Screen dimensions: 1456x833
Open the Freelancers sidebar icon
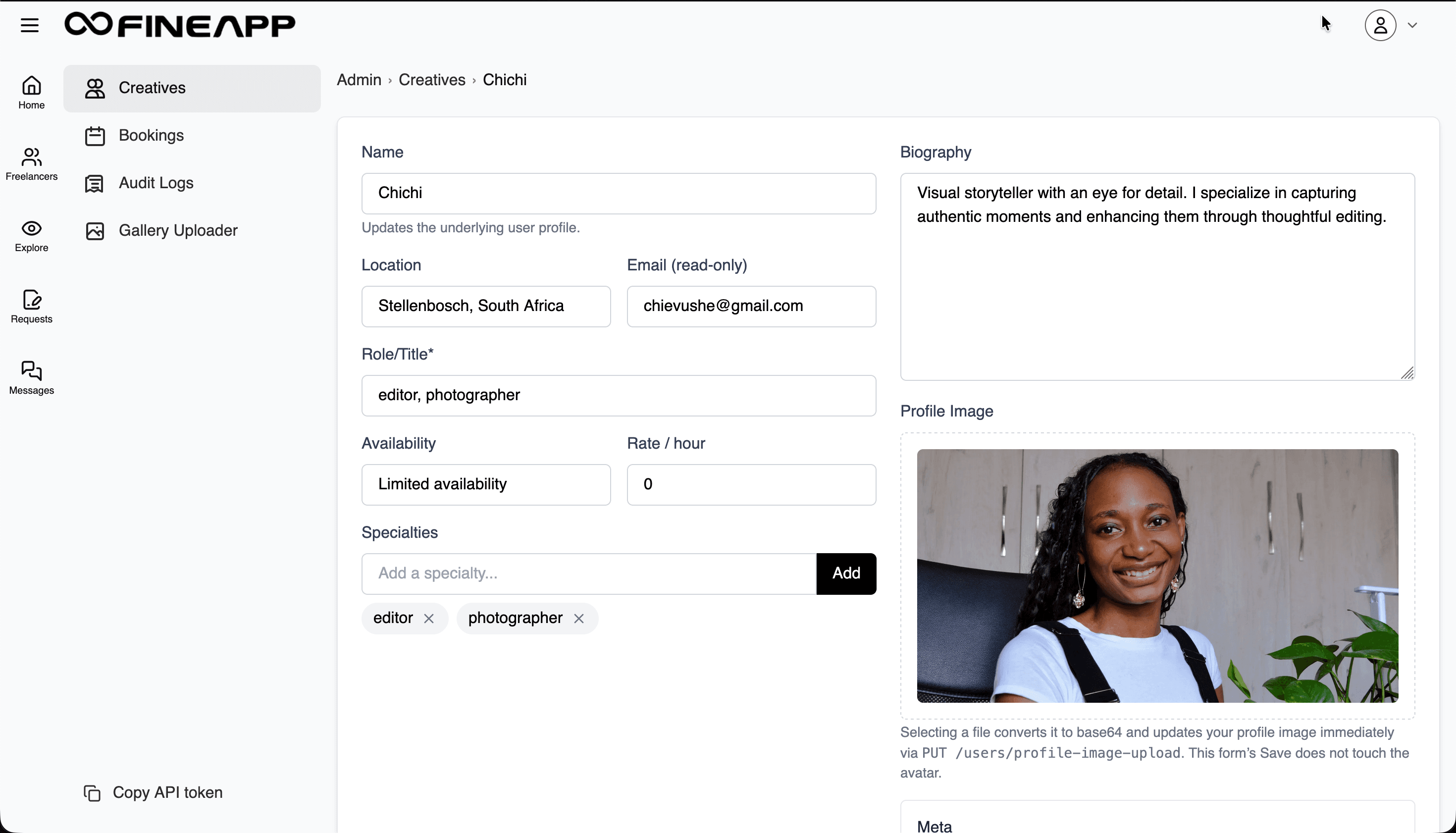tap(32, 163)
